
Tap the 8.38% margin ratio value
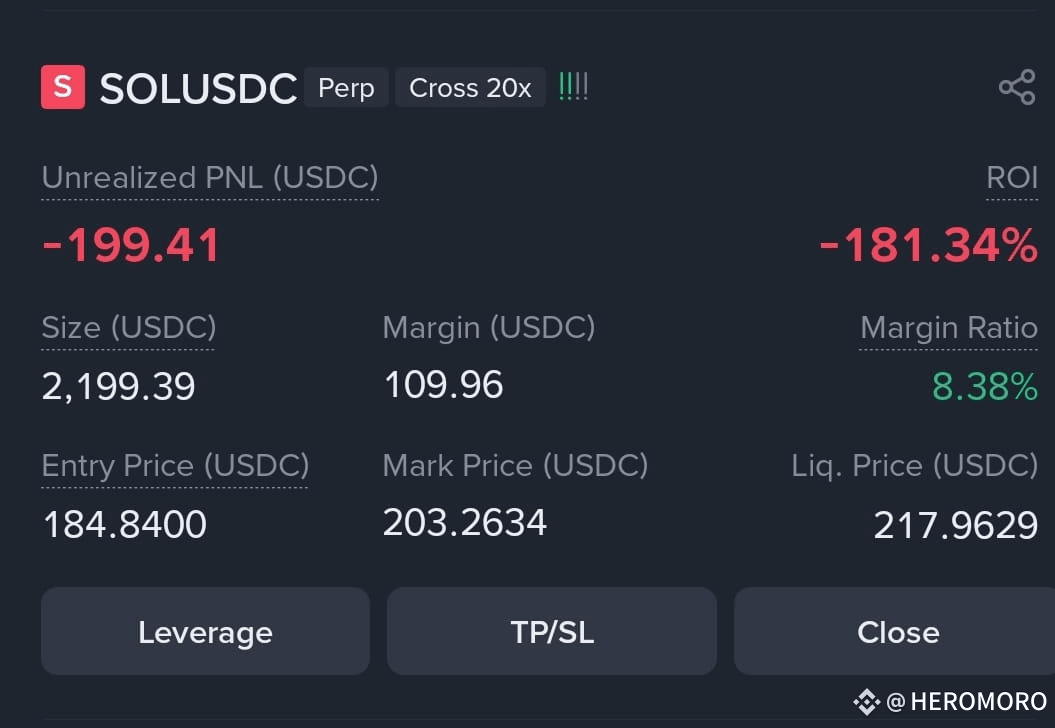[x=985, y=386]
